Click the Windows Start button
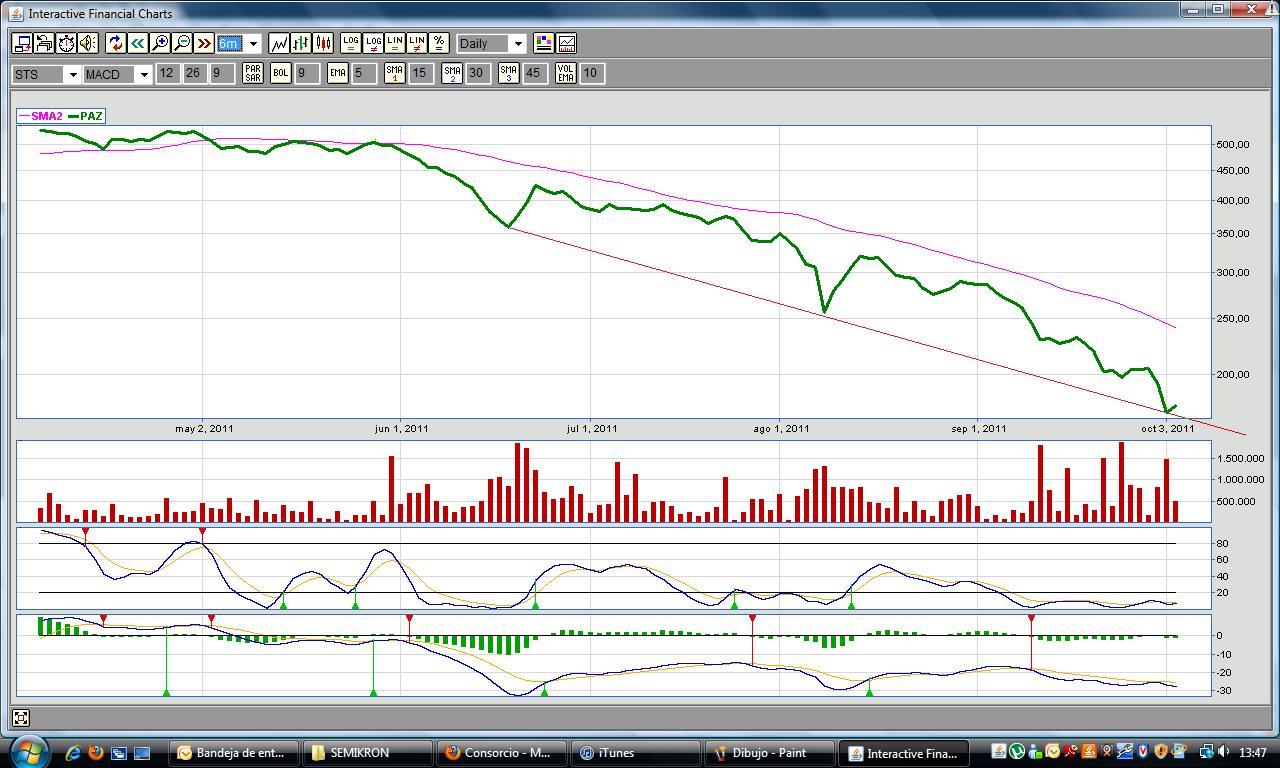Viewport: 1280px width, 768px height. [28, 752]
